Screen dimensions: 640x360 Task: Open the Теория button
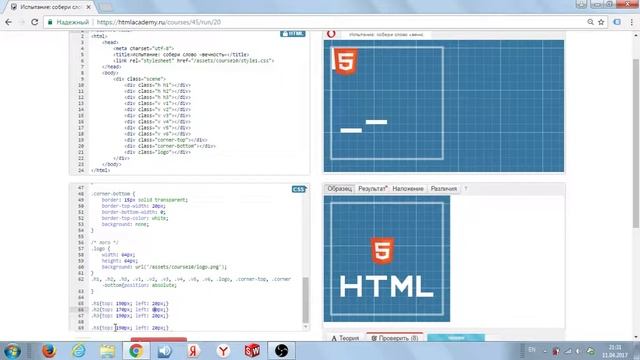(x=345, y=338)
